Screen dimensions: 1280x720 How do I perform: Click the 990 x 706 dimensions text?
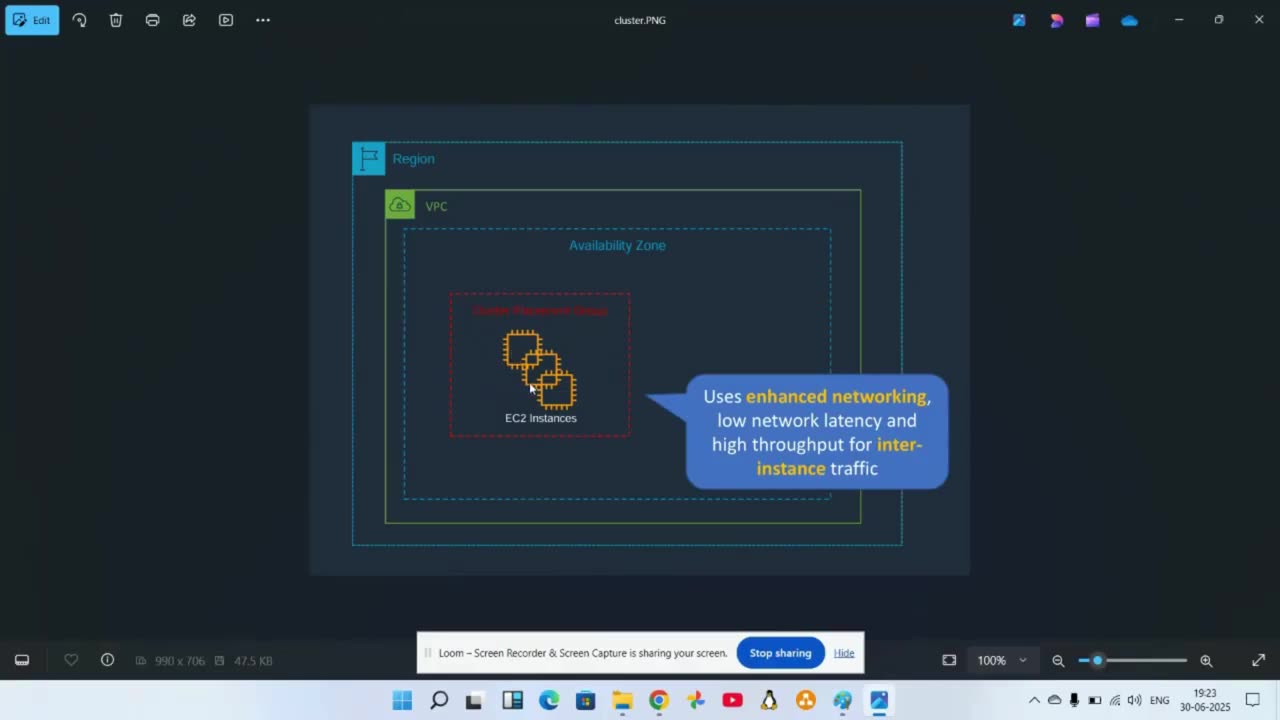pyautogui.click(x=180, y=661)
